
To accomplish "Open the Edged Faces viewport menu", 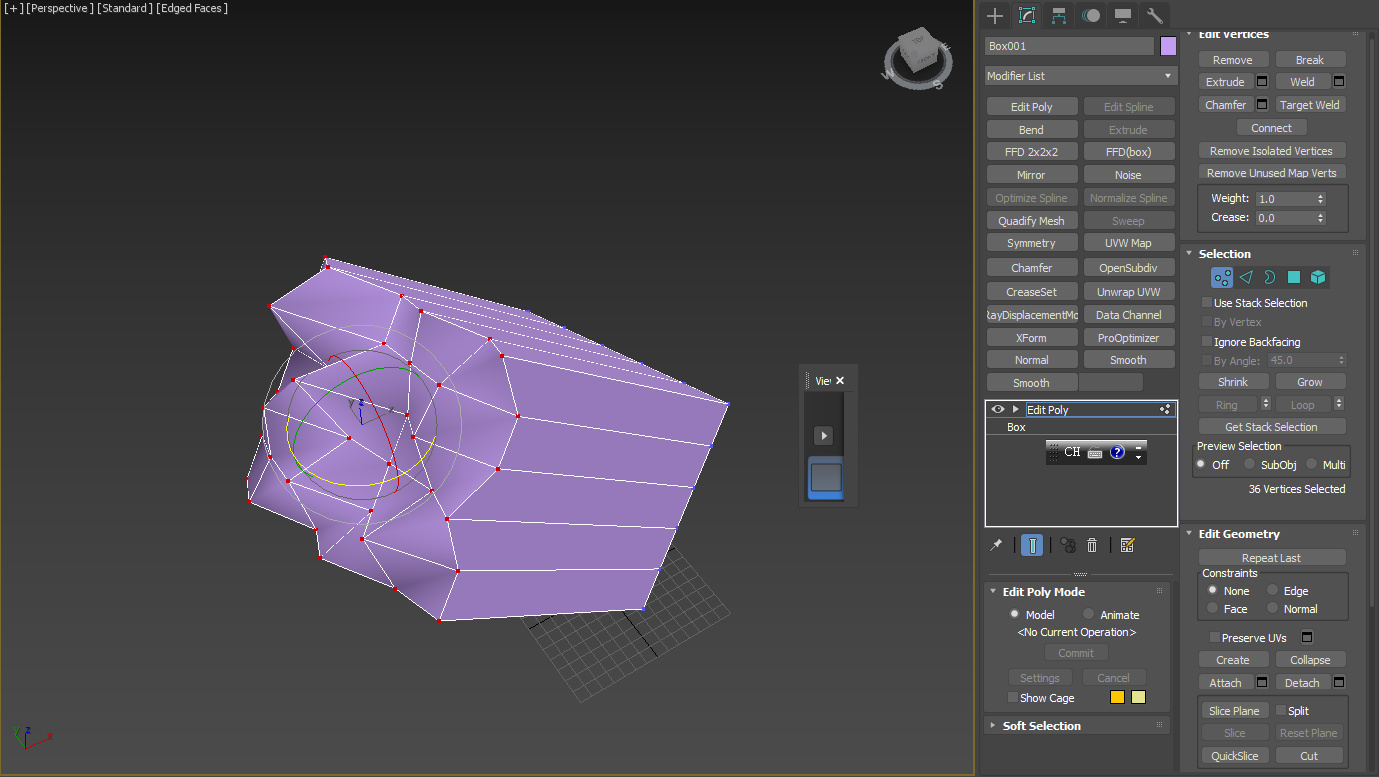I will (x=193, y=8).
